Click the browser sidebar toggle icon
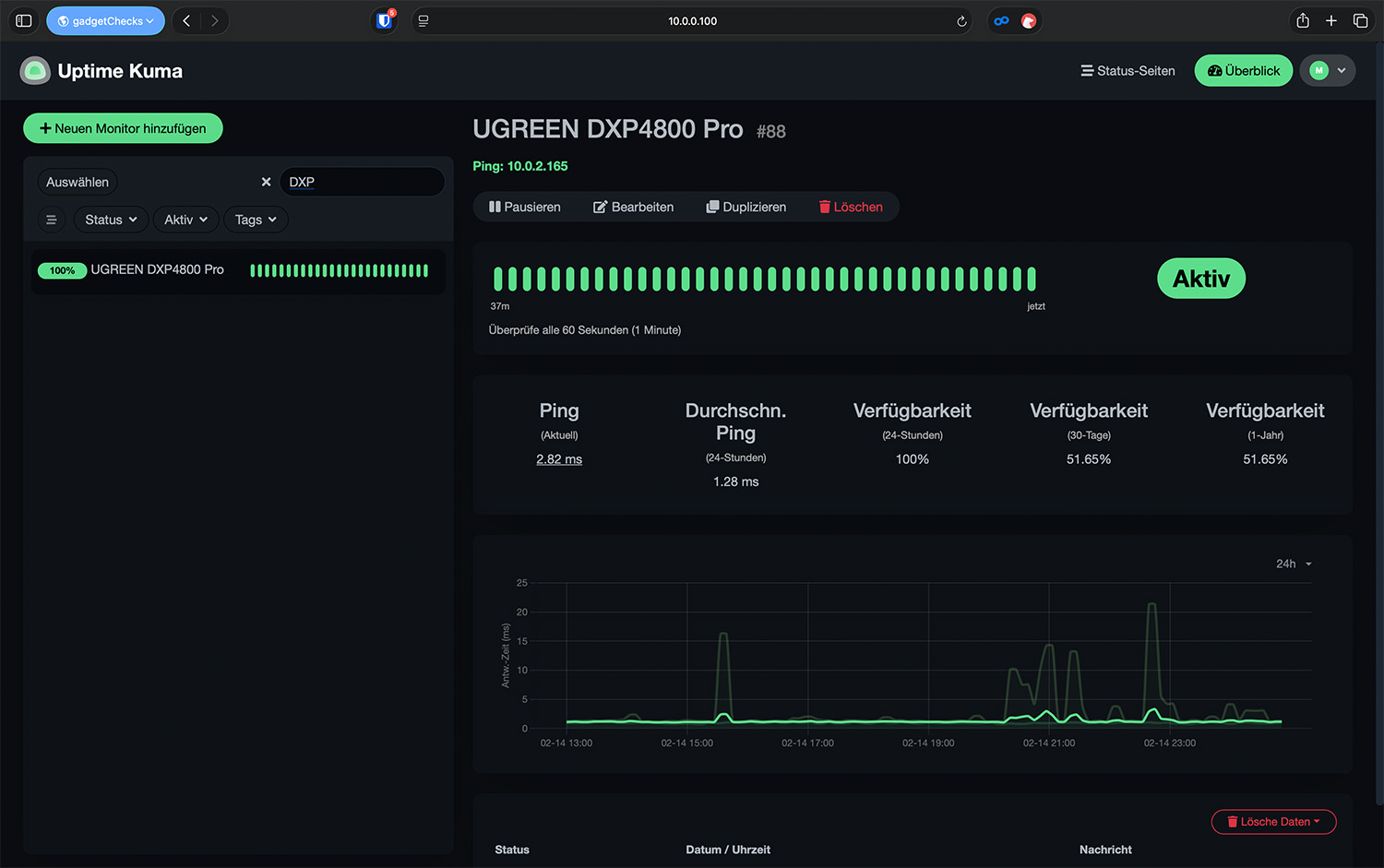Viewport: 1384px width, 868px height. (x=24, y=21)
